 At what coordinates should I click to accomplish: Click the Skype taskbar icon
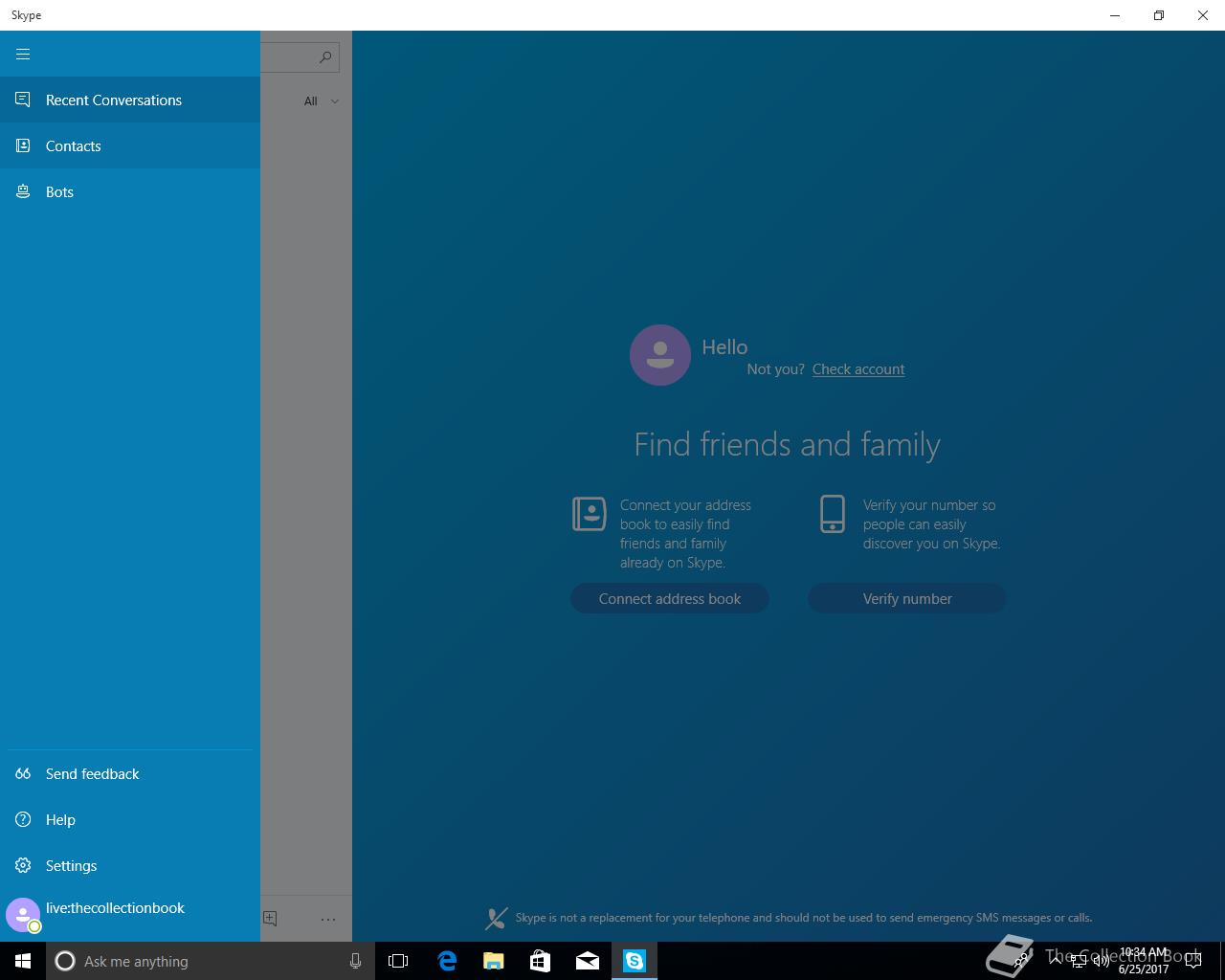coord(635,961)
